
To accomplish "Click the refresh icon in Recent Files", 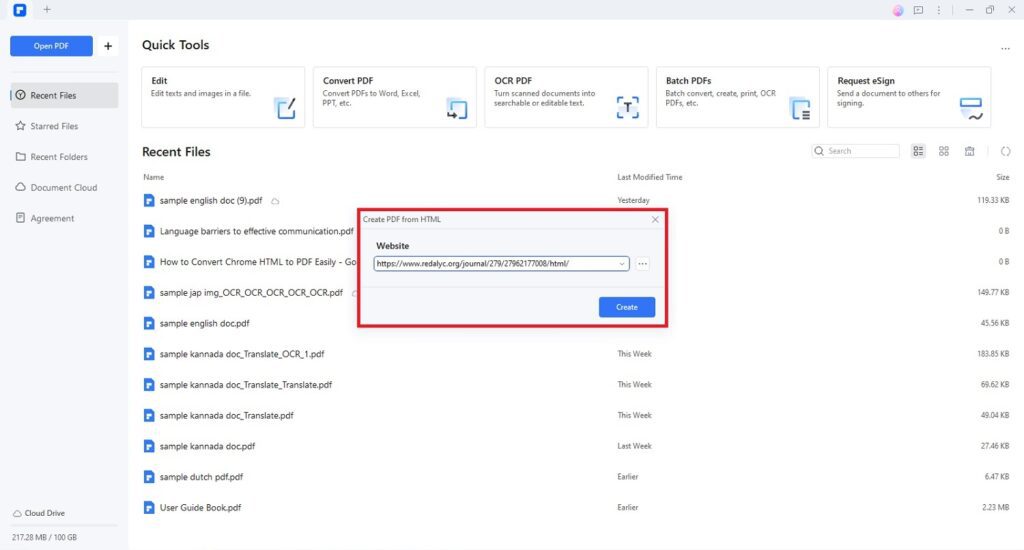I will [1005, 151].
